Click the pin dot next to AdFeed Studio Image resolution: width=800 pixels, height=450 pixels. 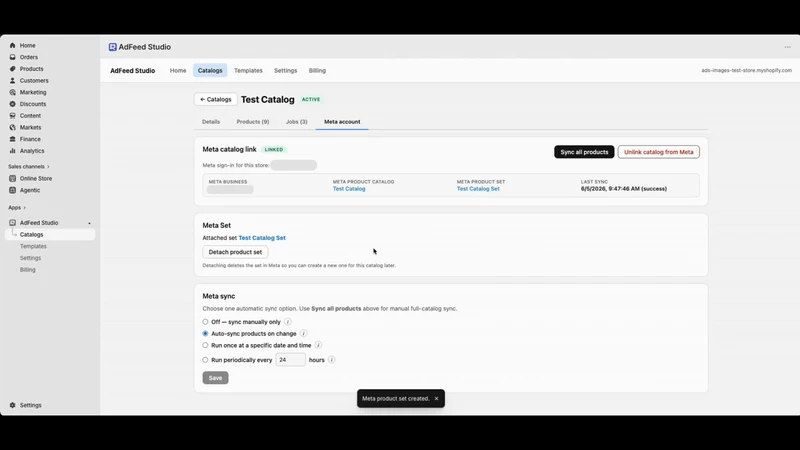(x=89, y=223)
